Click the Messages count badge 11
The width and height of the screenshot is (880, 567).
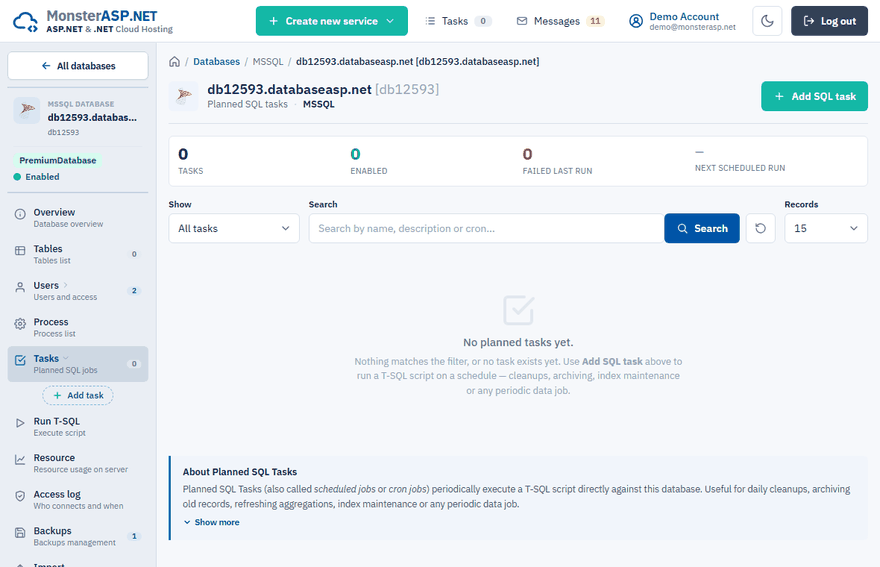point(595,21)
